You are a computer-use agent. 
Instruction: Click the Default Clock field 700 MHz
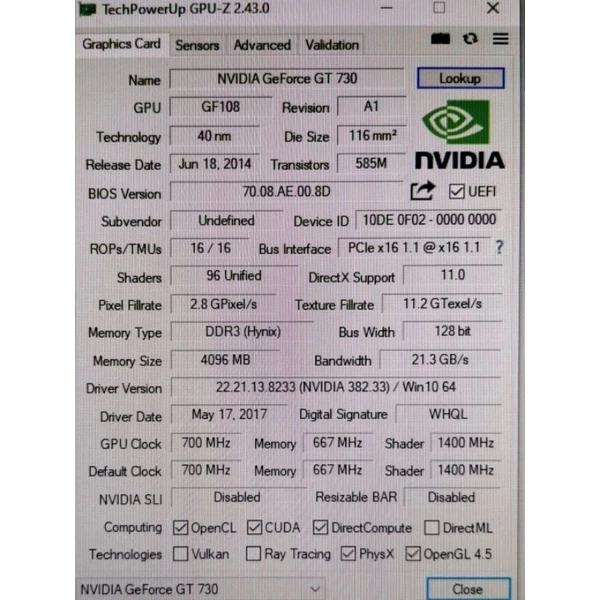click(206, 470)
